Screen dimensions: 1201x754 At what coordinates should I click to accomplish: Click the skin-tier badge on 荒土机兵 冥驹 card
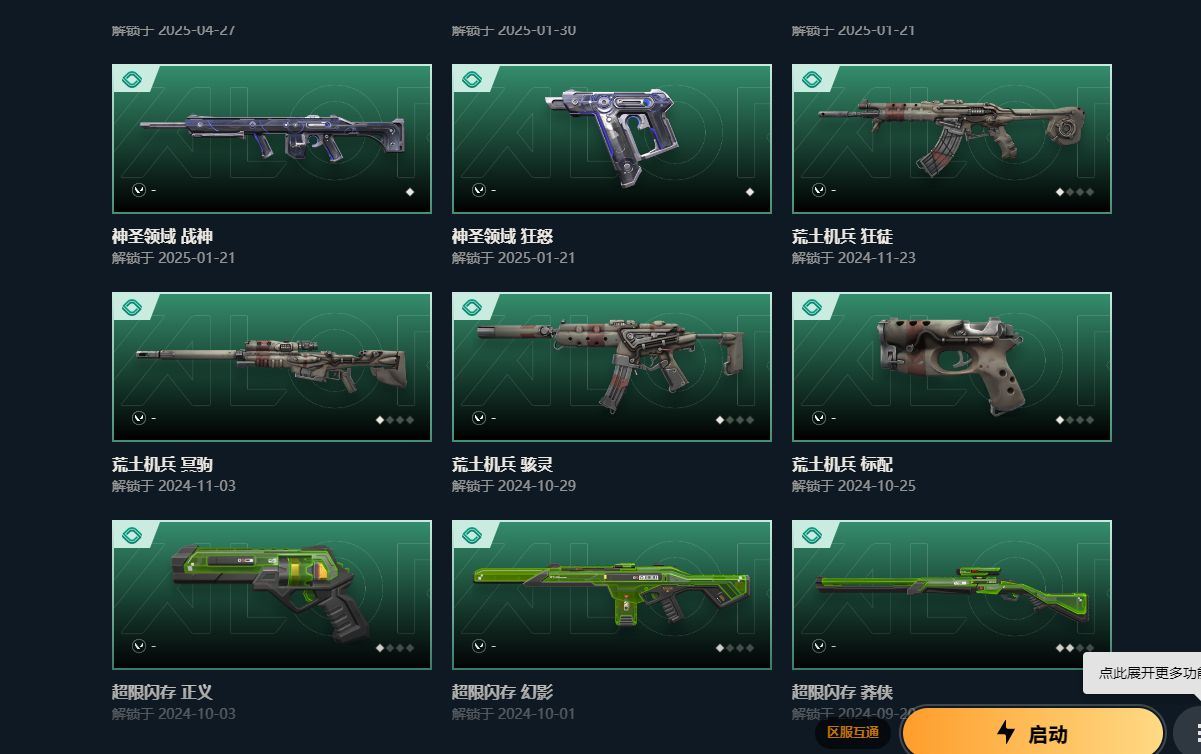pyautogui.click(x=131, y=308)
